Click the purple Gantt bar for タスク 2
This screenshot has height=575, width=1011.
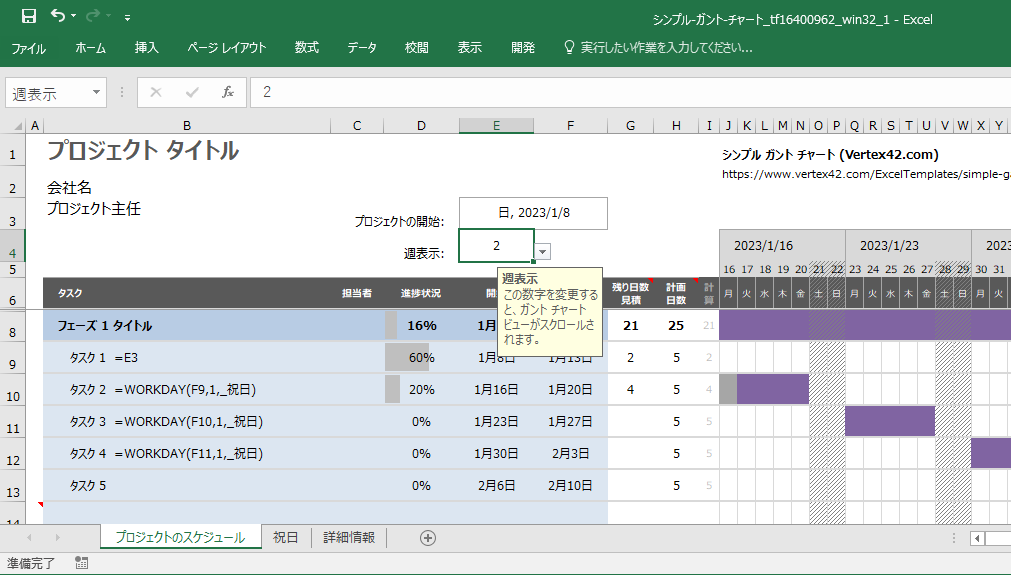coord(772,389)
